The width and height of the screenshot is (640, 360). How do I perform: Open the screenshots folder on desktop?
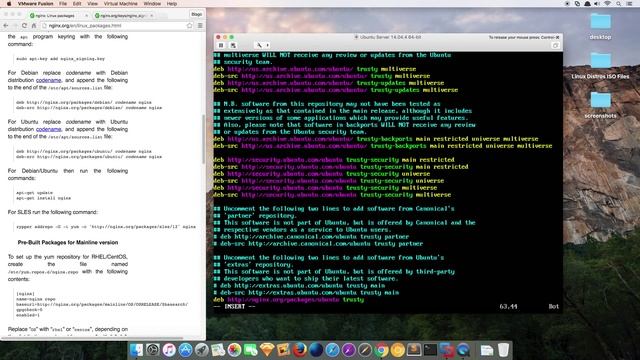point(600,105)
